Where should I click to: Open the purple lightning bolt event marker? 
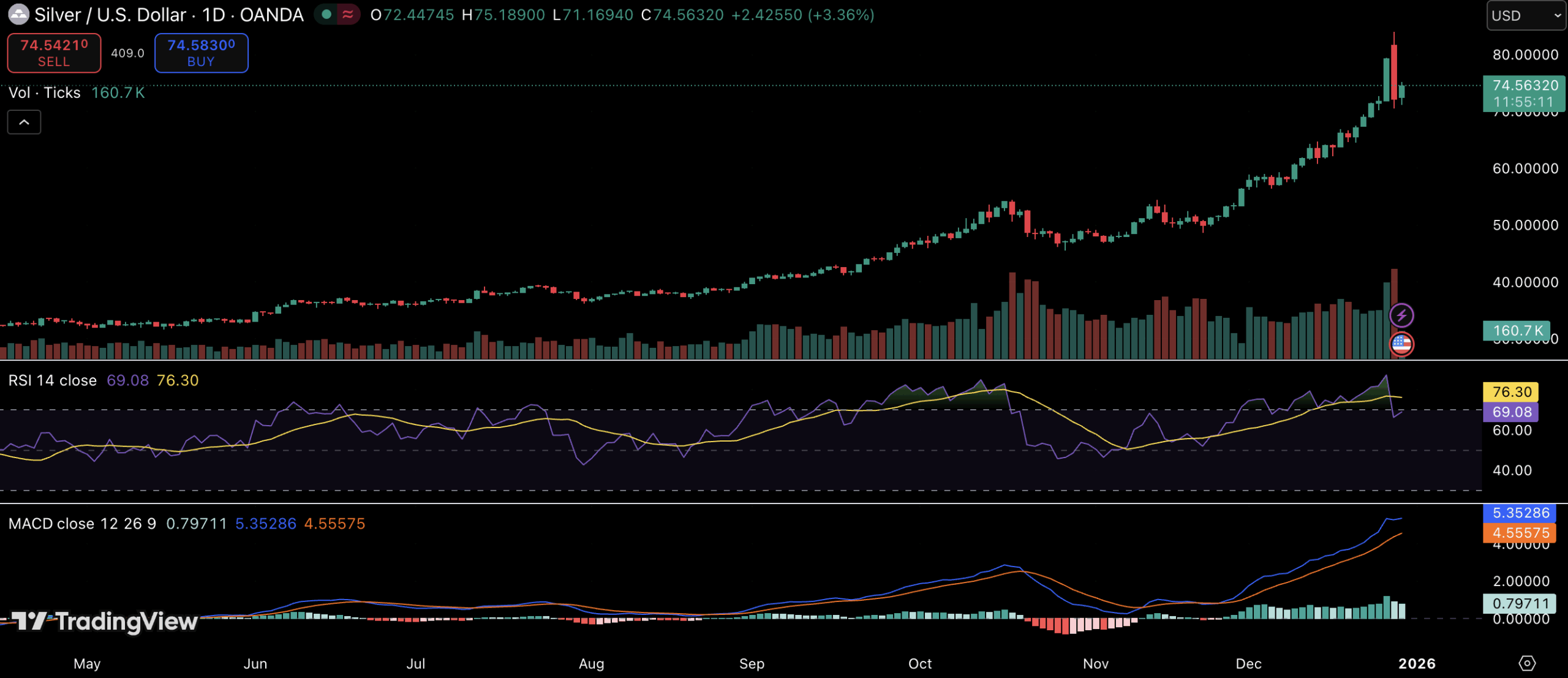pos(1401,315)
